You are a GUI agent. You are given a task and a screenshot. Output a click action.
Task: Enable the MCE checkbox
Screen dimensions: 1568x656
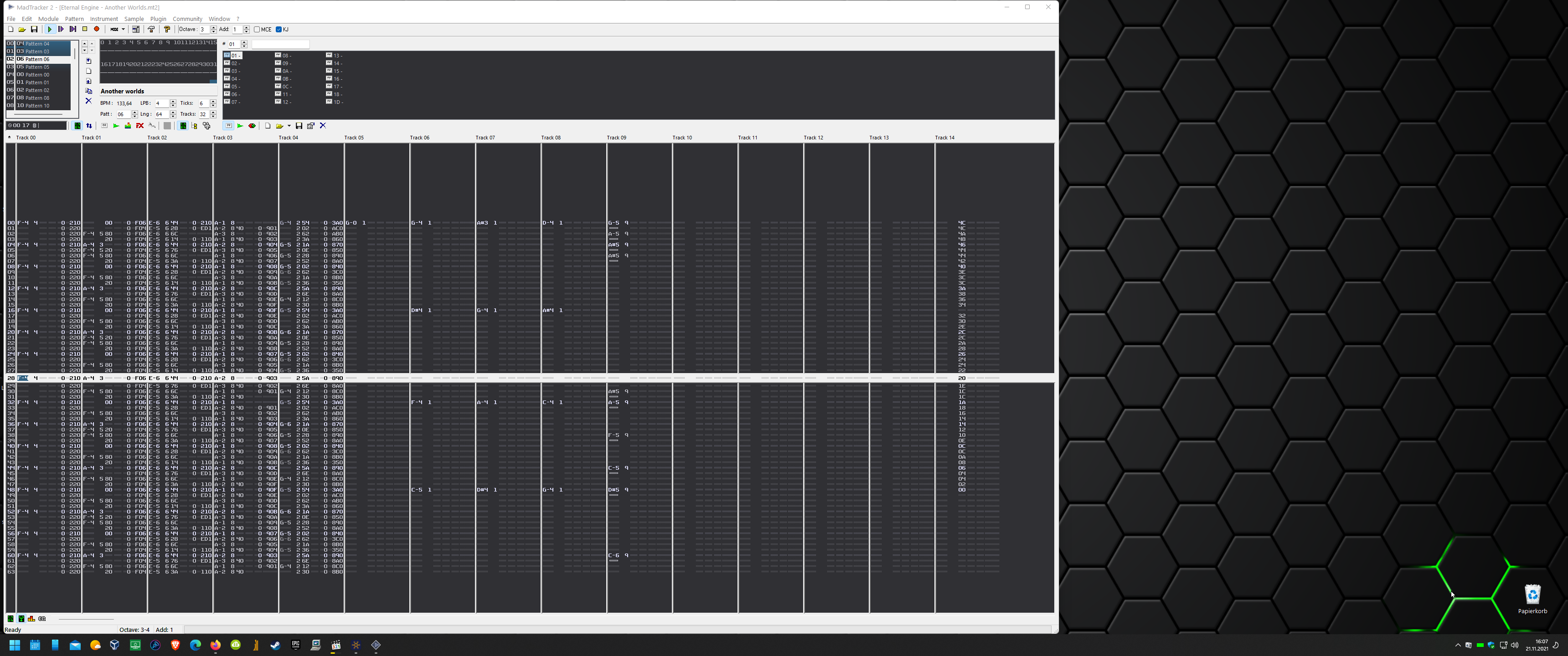(257, 29)
